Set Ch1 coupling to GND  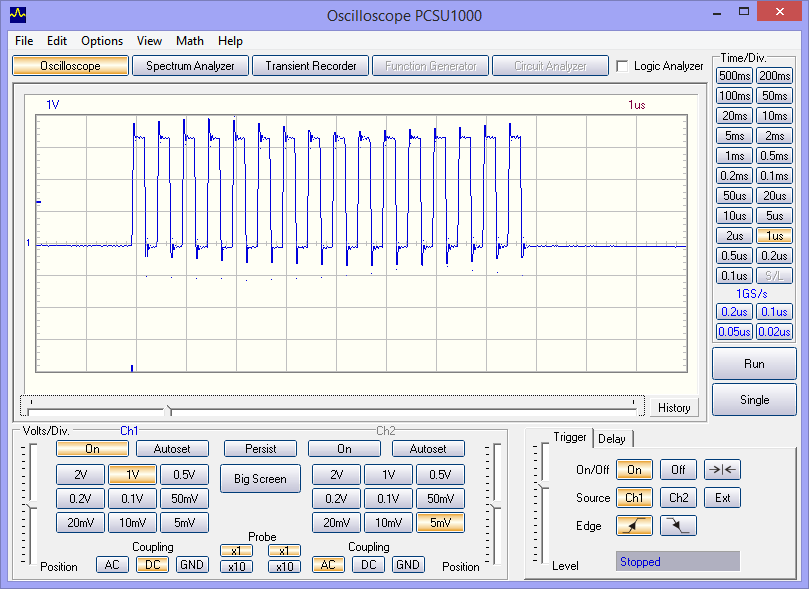[x=192, y=565]
